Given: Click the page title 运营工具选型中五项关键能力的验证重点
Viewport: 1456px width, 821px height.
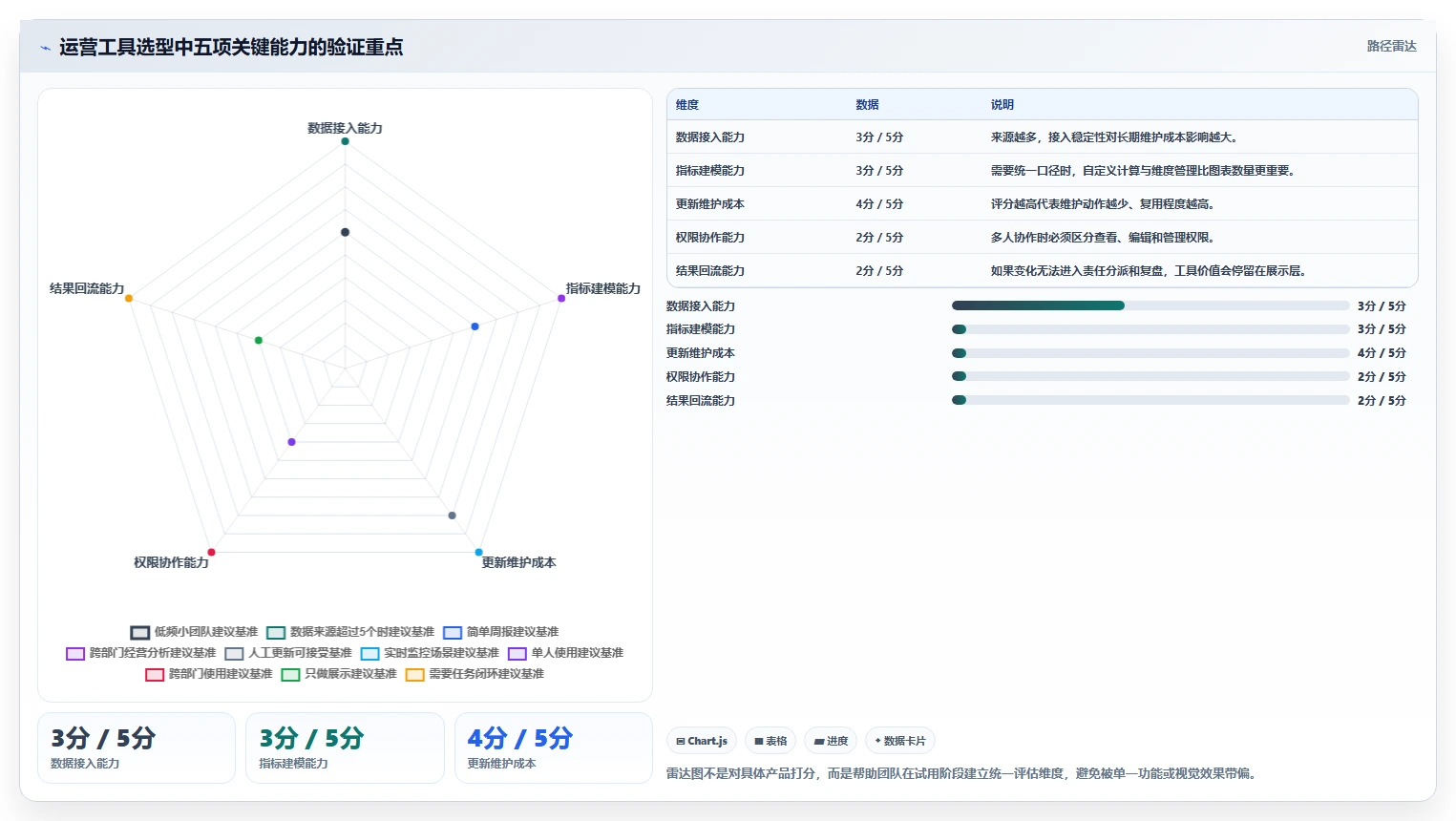Looking at the screenshot, I should coord(231,47).
